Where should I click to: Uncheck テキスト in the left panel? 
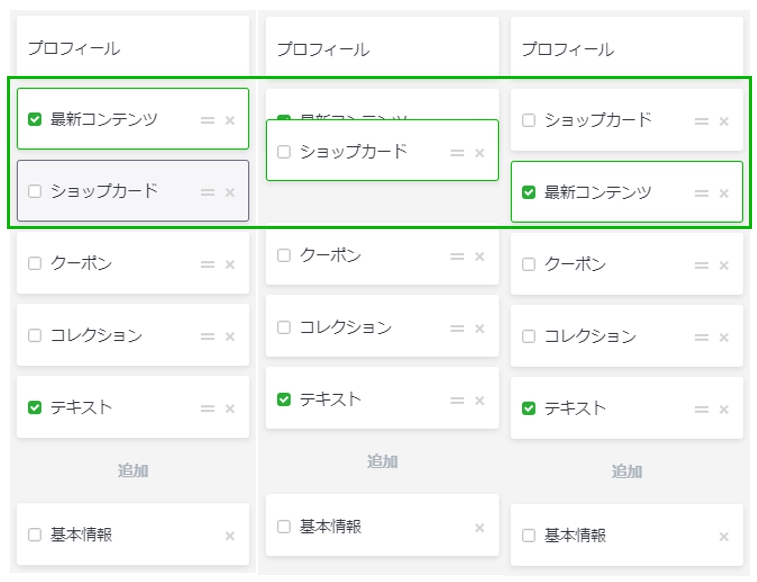[x=35, y=407]
